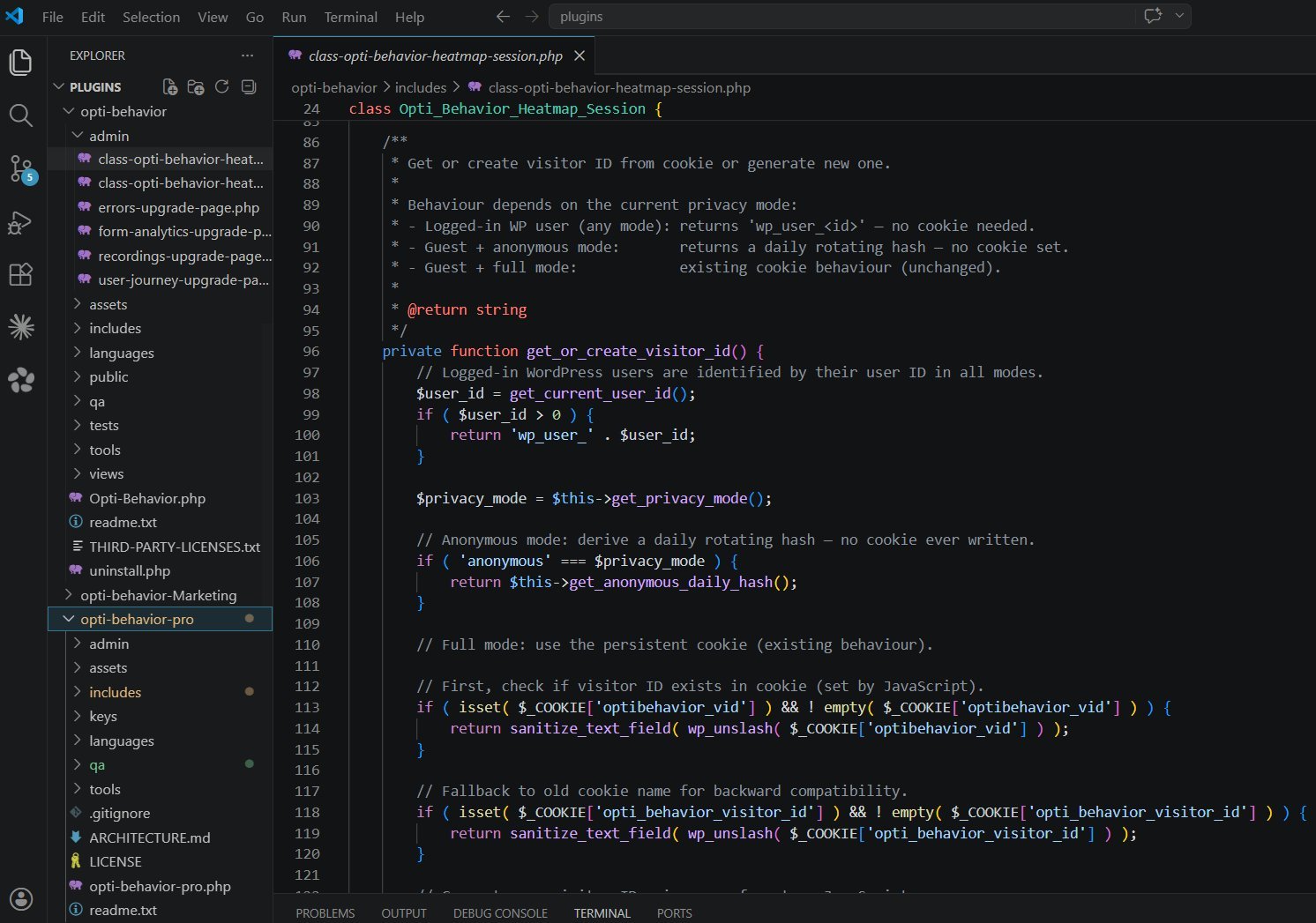The image size is (1316, 923).
Task: Switch to the TERMINAL panel tab
Action: [x=602, y=913]
